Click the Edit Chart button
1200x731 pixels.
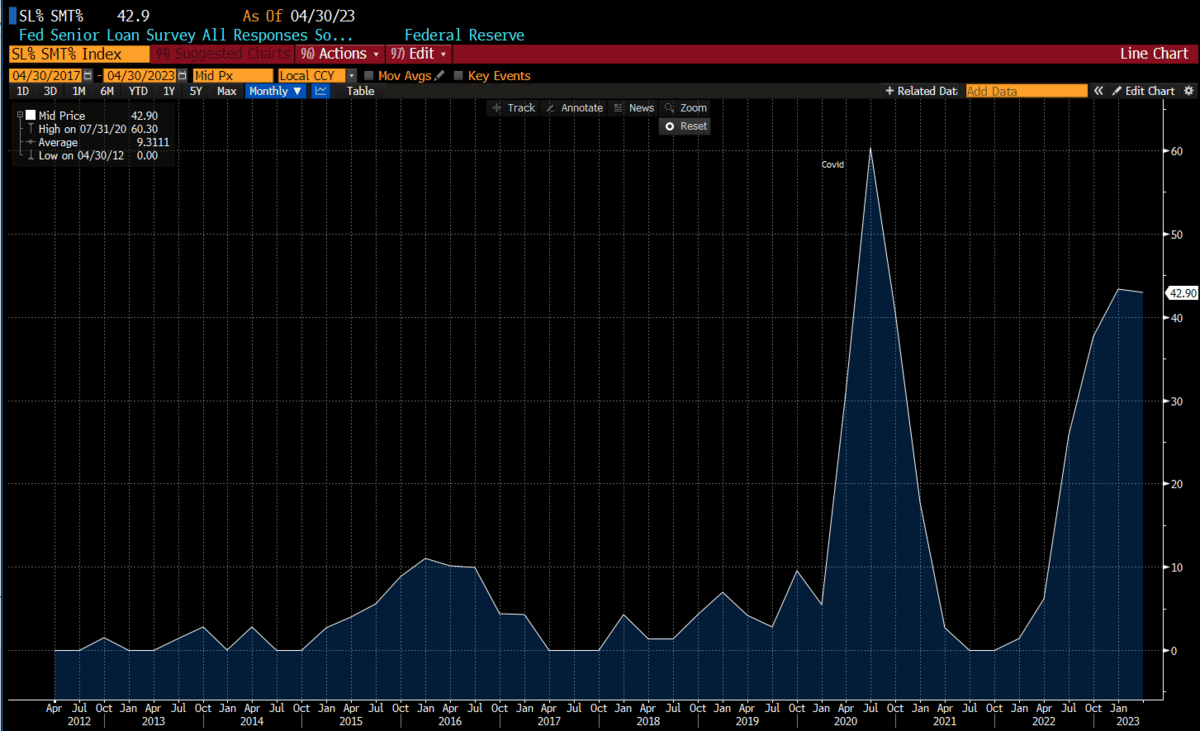click(1143, 91)
